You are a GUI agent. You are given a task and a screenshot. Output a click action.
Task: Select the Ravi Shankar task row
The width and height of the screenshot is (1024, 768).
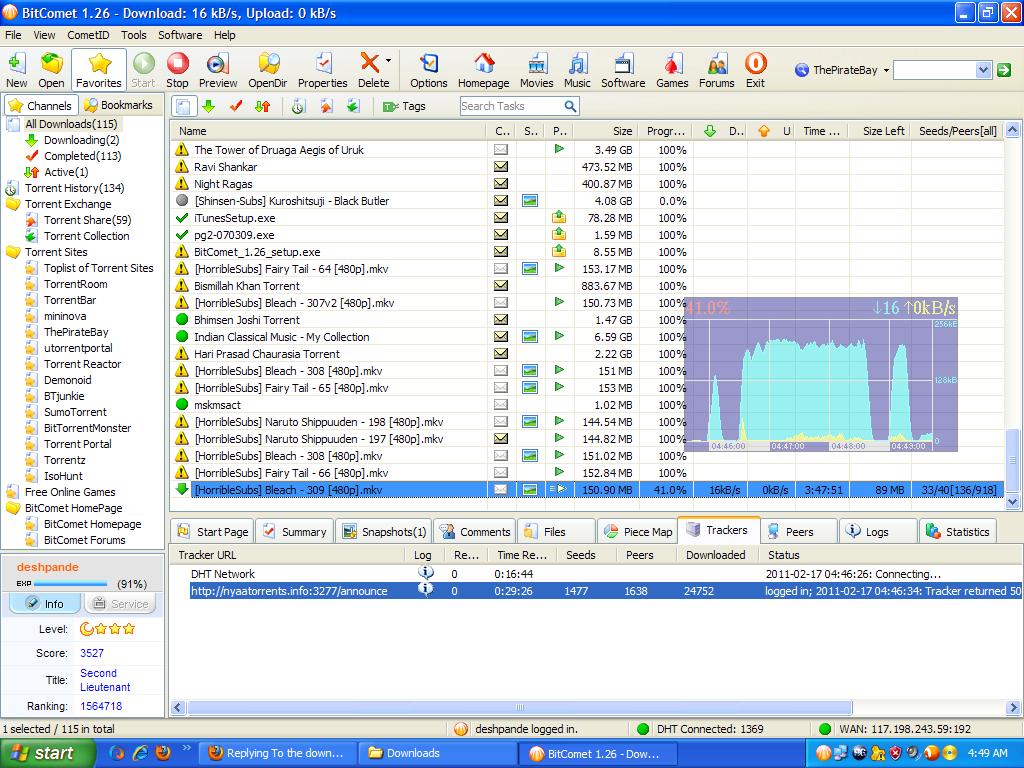[587, 167]
